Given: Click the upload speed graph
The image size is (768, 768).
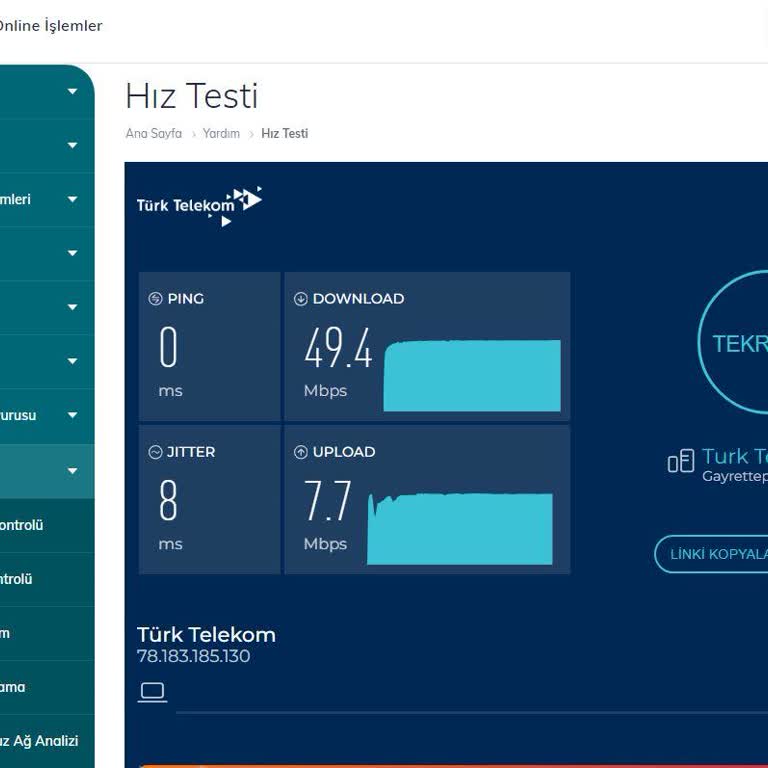Looking at the screenshot, I should point(460,529).
